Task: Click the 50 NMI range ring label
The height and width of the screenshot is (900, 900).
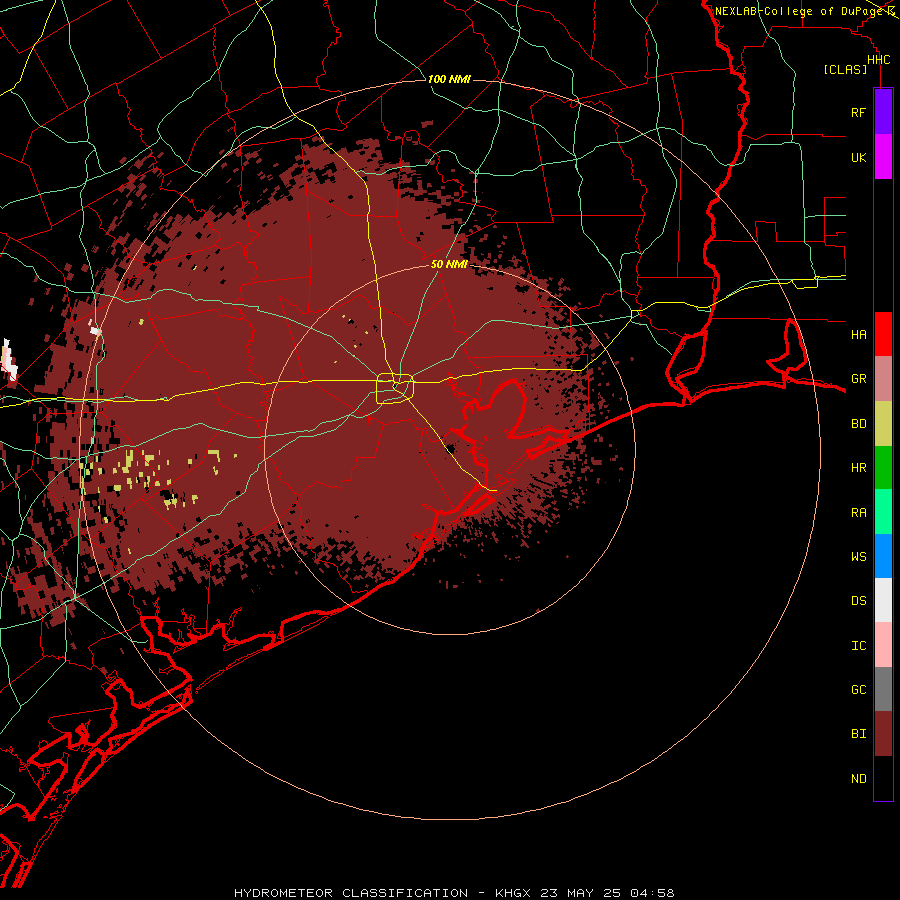Action: [x=449, y=264]
